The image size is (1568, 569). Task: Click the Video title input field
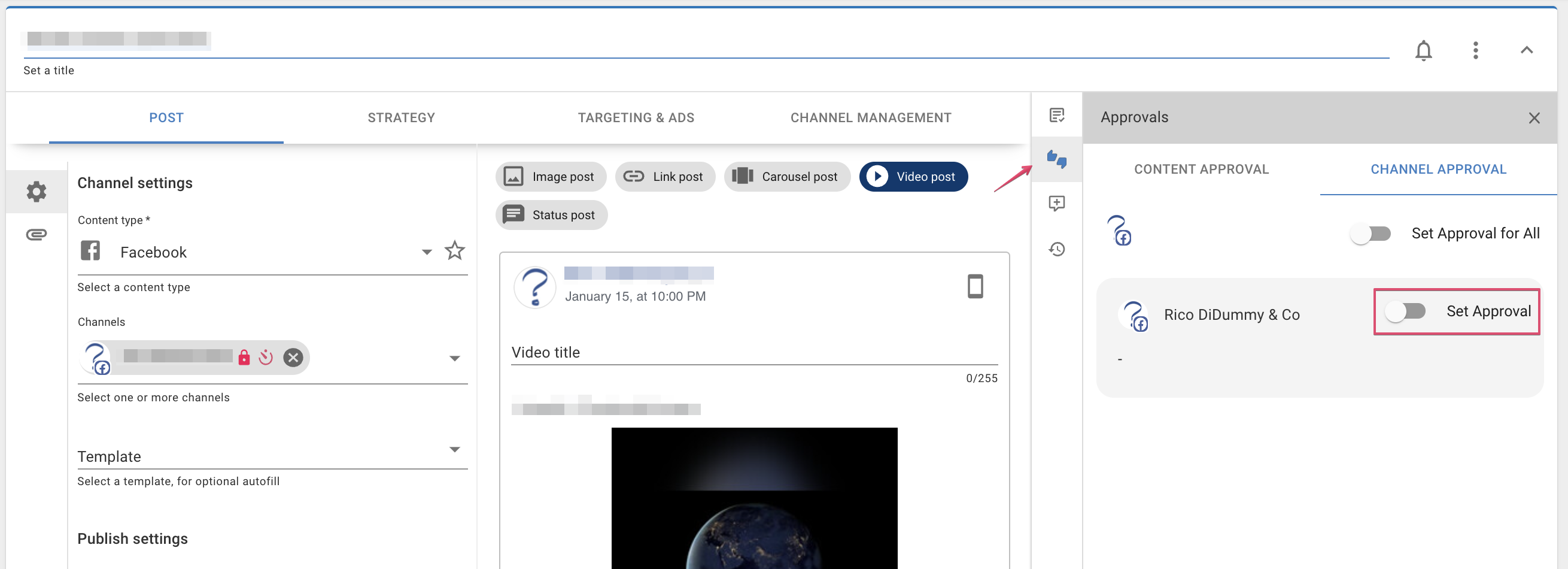click(x=754, y=352)
